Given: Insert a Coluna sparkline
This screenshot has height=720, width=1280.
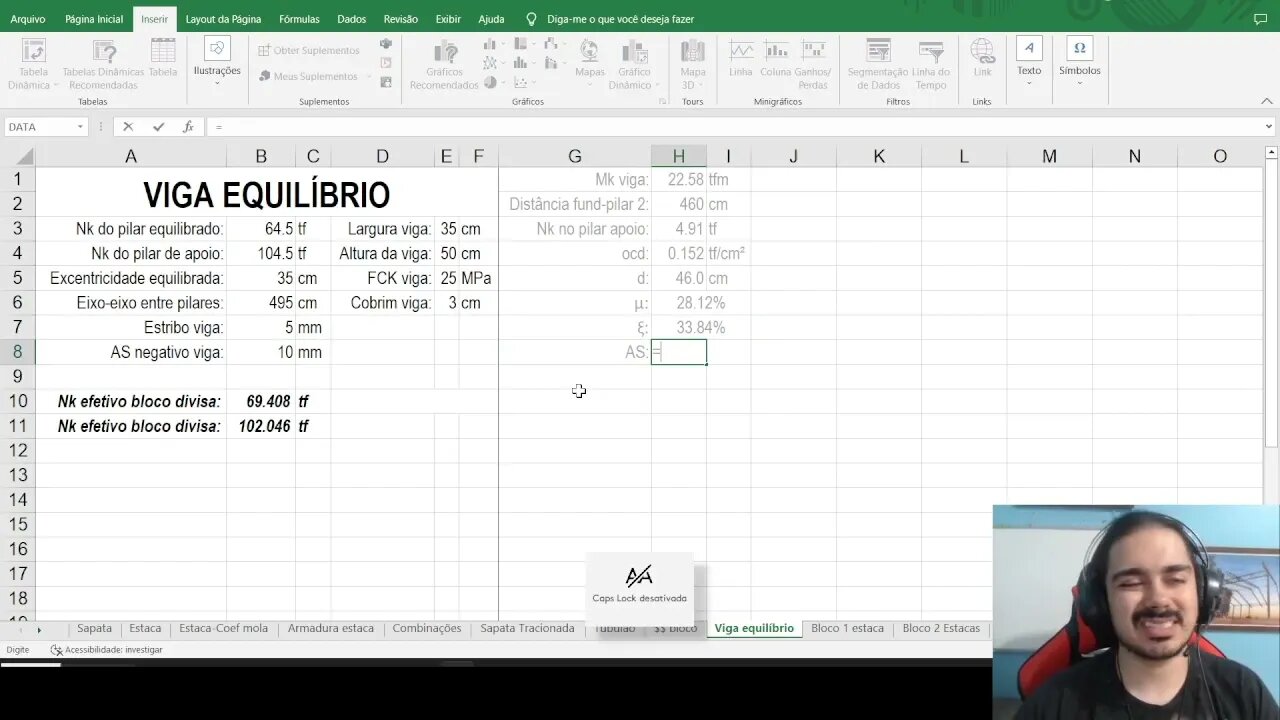Looking at the screenshot, I should coord(775,58).
